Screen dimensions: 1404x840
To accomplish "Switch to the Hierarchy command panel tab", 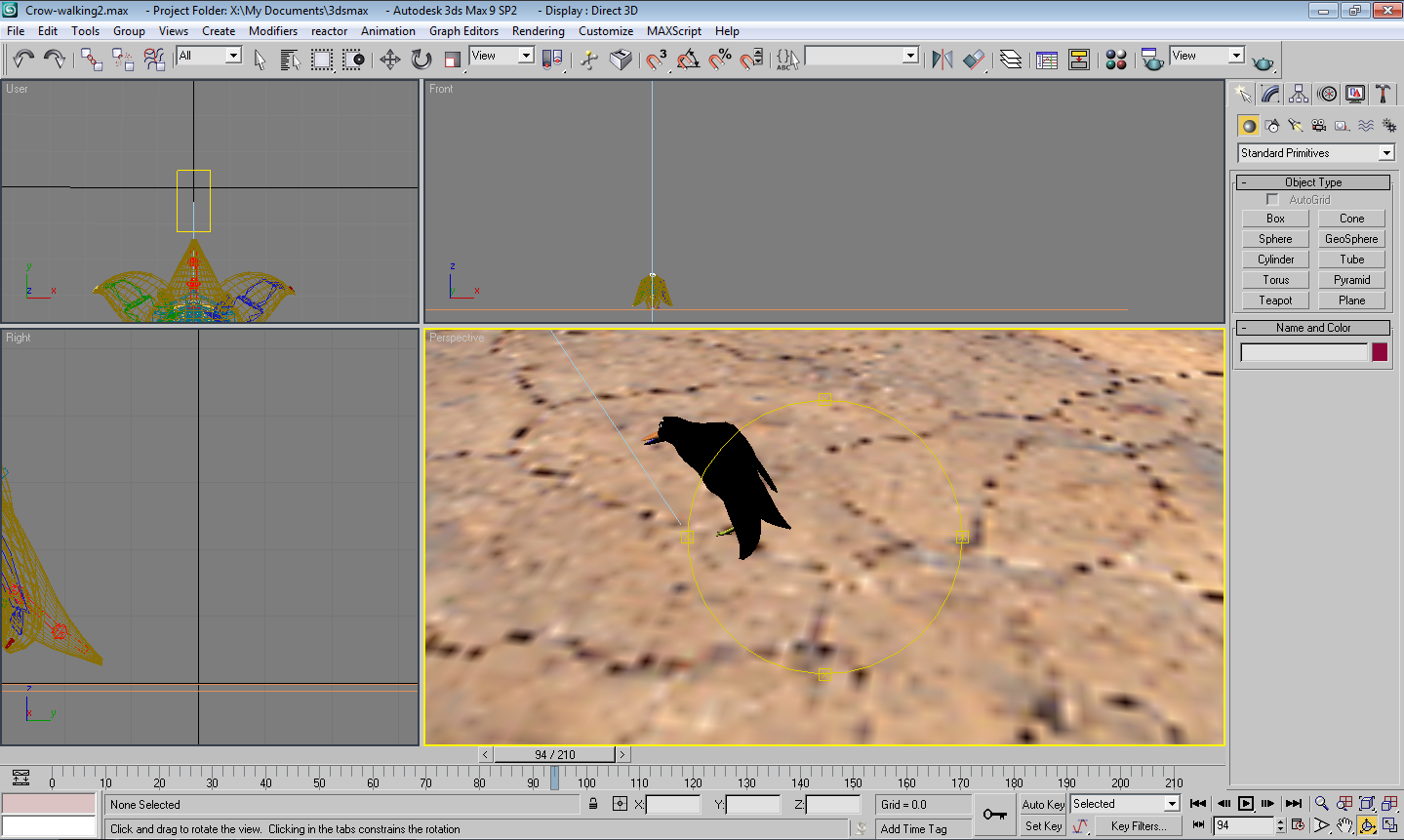I will [x=1299, y=94].
